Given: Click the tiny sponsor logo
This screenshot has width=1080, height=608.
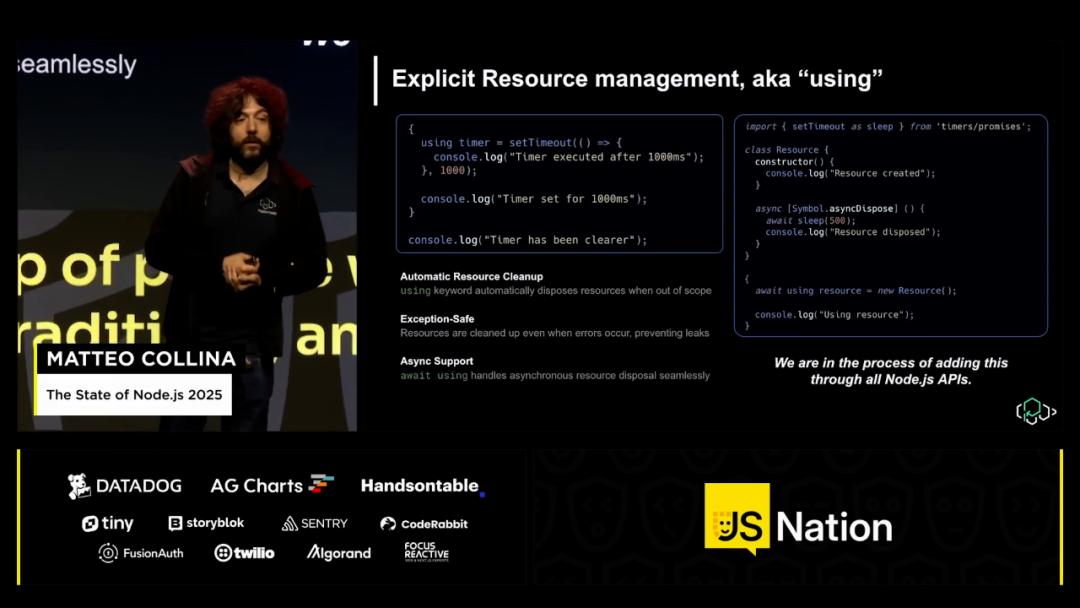Looking at the screenshot, I should point(107,523).
